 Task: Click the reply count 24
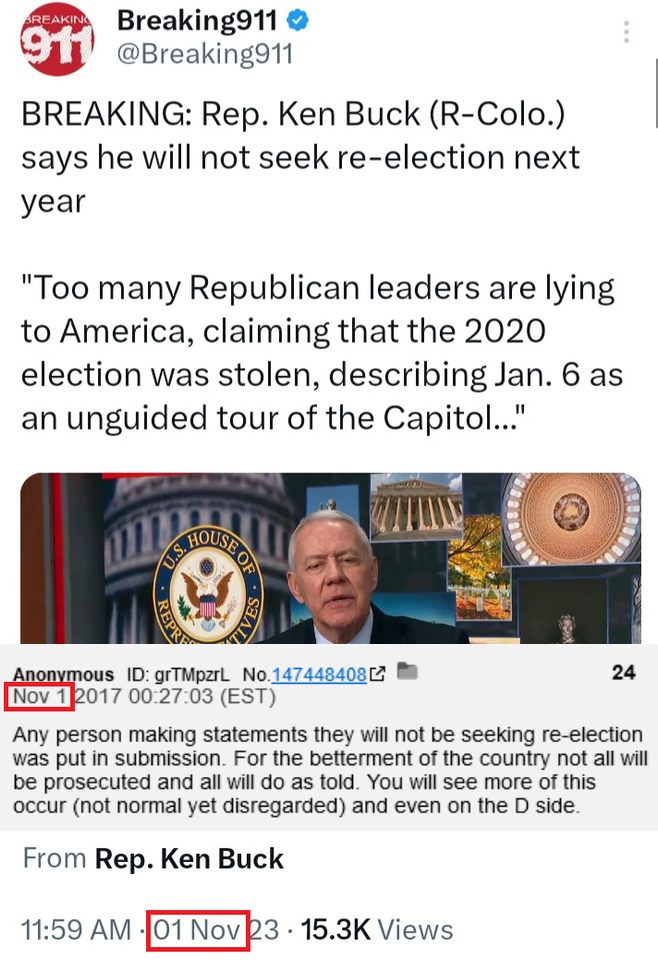(623, 672)
